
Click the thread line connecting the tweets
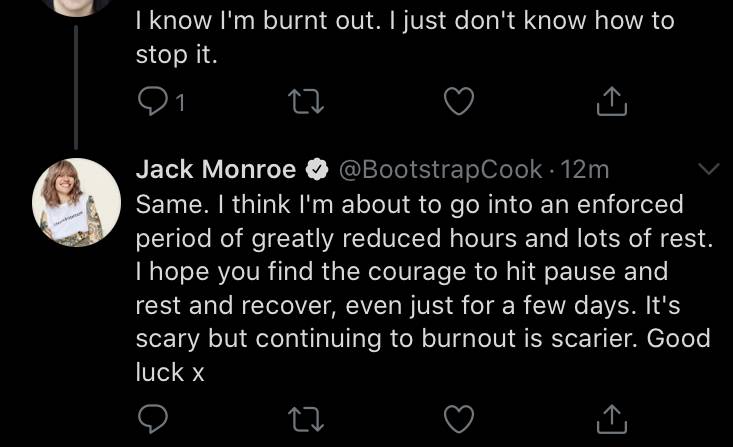tap(76, 87)
